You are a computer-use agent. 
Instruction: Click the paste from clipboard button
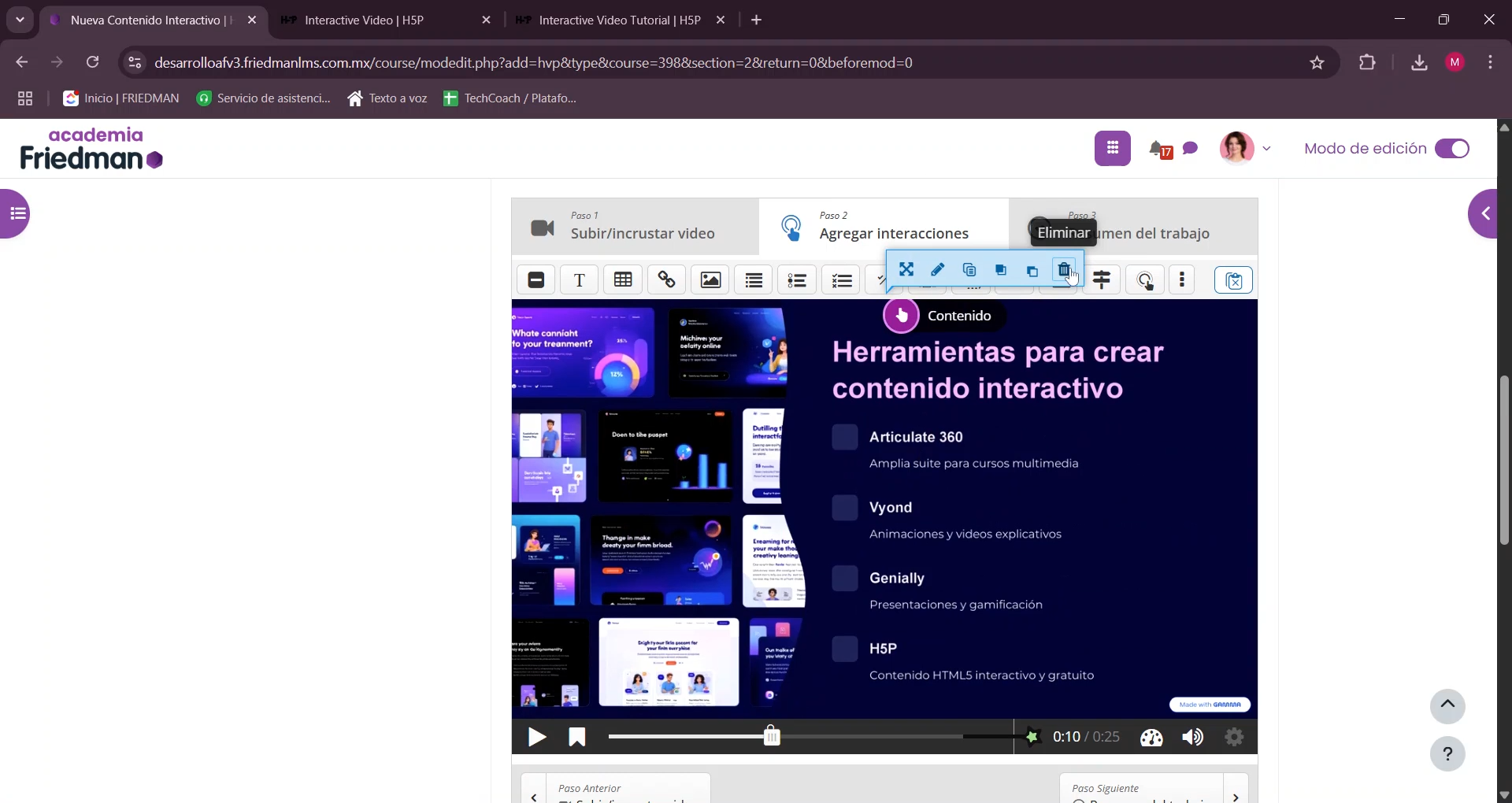click(1234, 280)
